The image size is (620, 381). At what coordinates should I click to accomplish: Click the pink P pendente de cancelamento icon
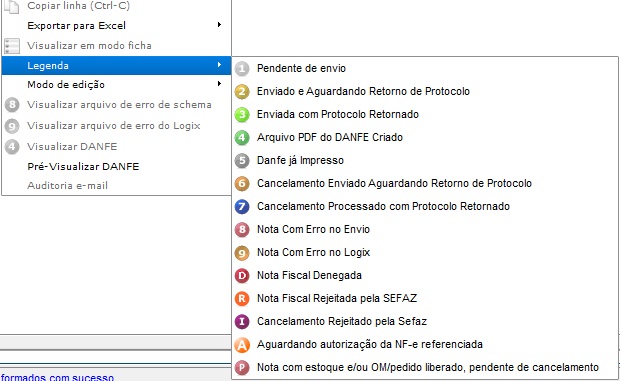(x=242, y=368)
